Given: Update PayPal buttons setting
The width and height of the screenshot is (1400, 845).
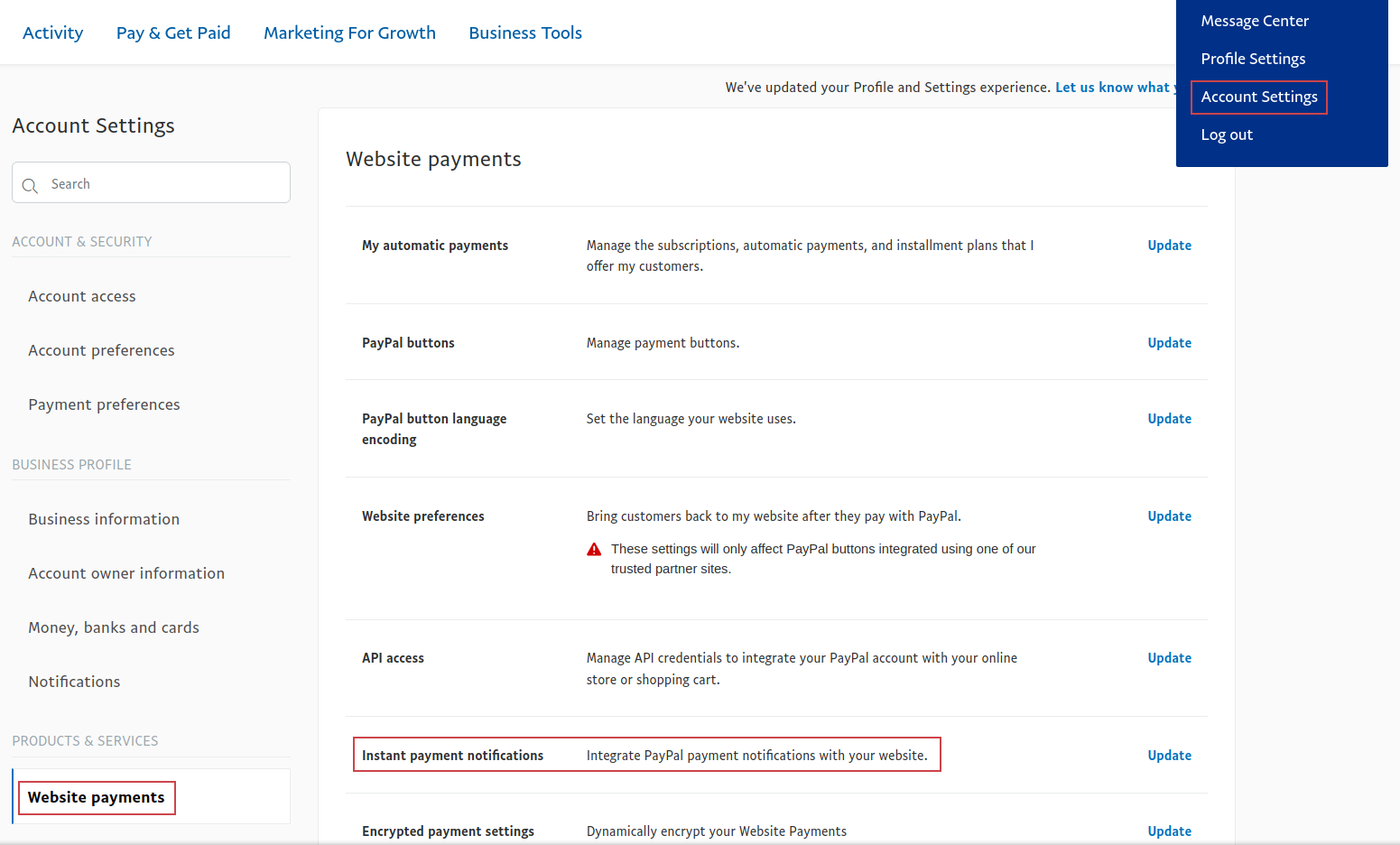Looking at the screenshot, I should tap(1169, 343).
